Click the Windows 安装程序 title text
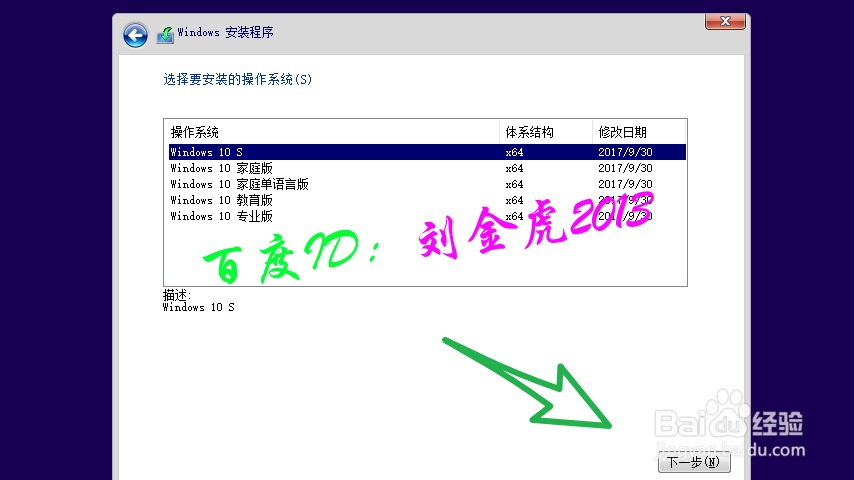 tap(225, 33)
